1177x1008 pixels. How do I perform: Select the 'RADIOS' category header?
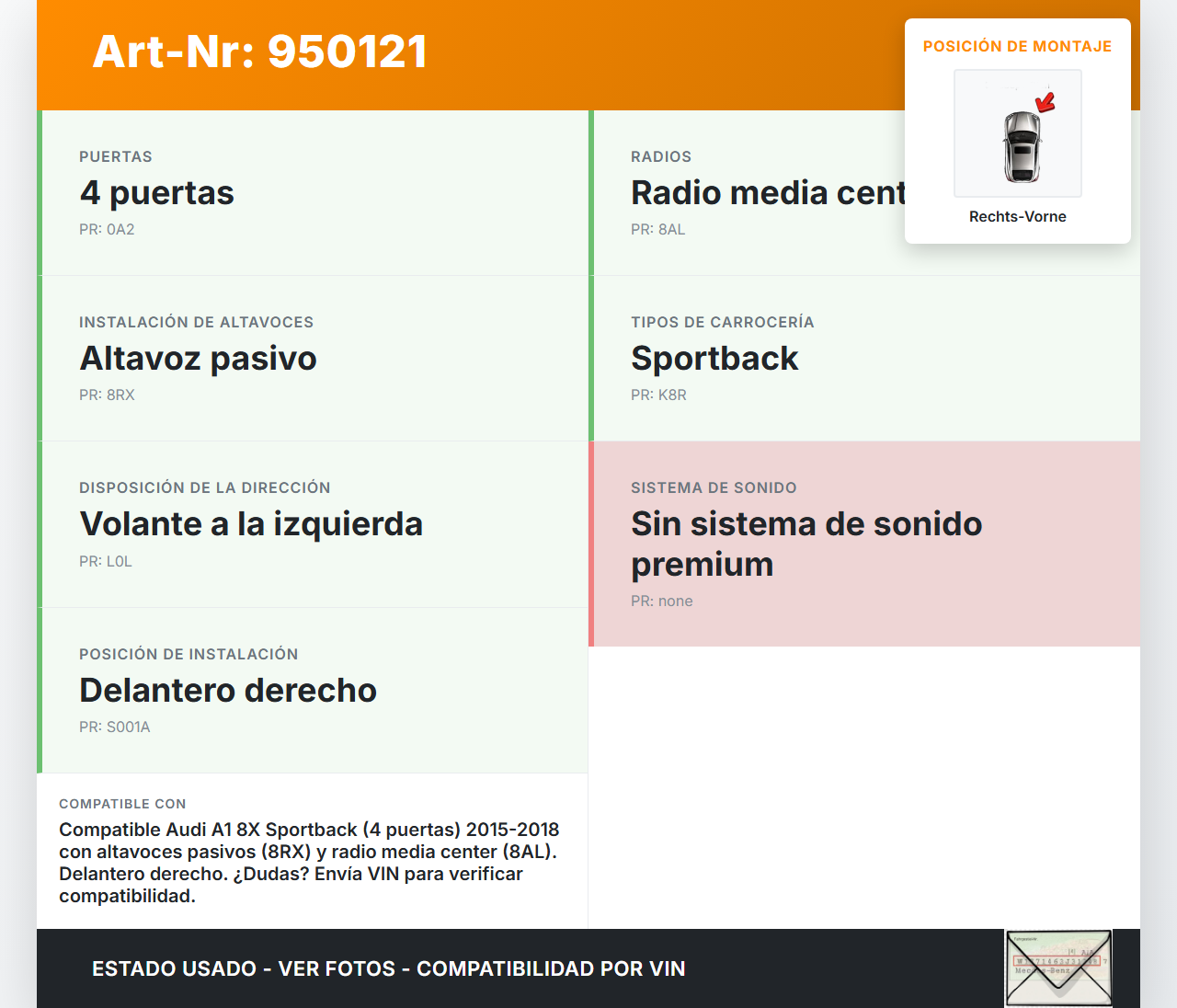pyautogui.click(x=660, y=156)
